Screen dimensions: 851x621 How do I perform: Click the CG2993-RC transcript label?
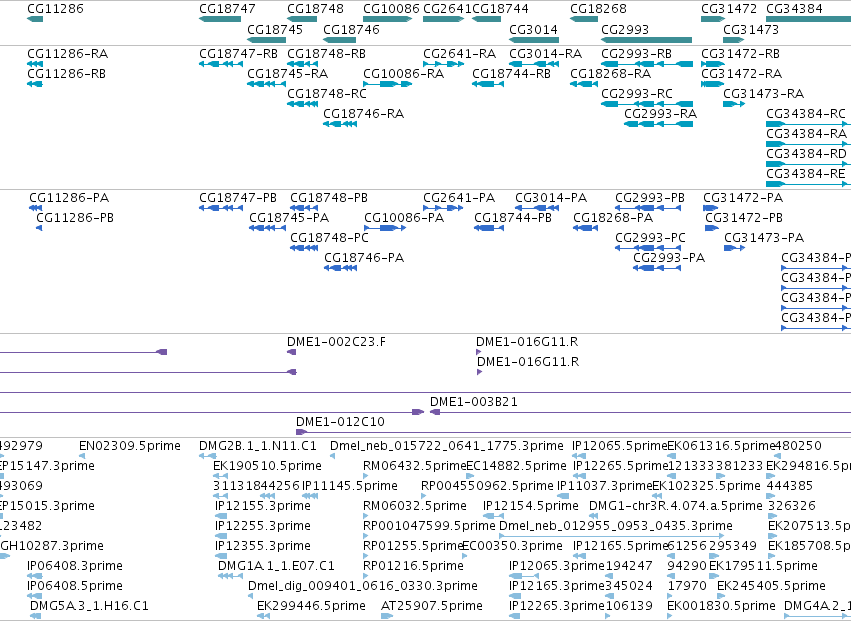(x=637, y=93)
